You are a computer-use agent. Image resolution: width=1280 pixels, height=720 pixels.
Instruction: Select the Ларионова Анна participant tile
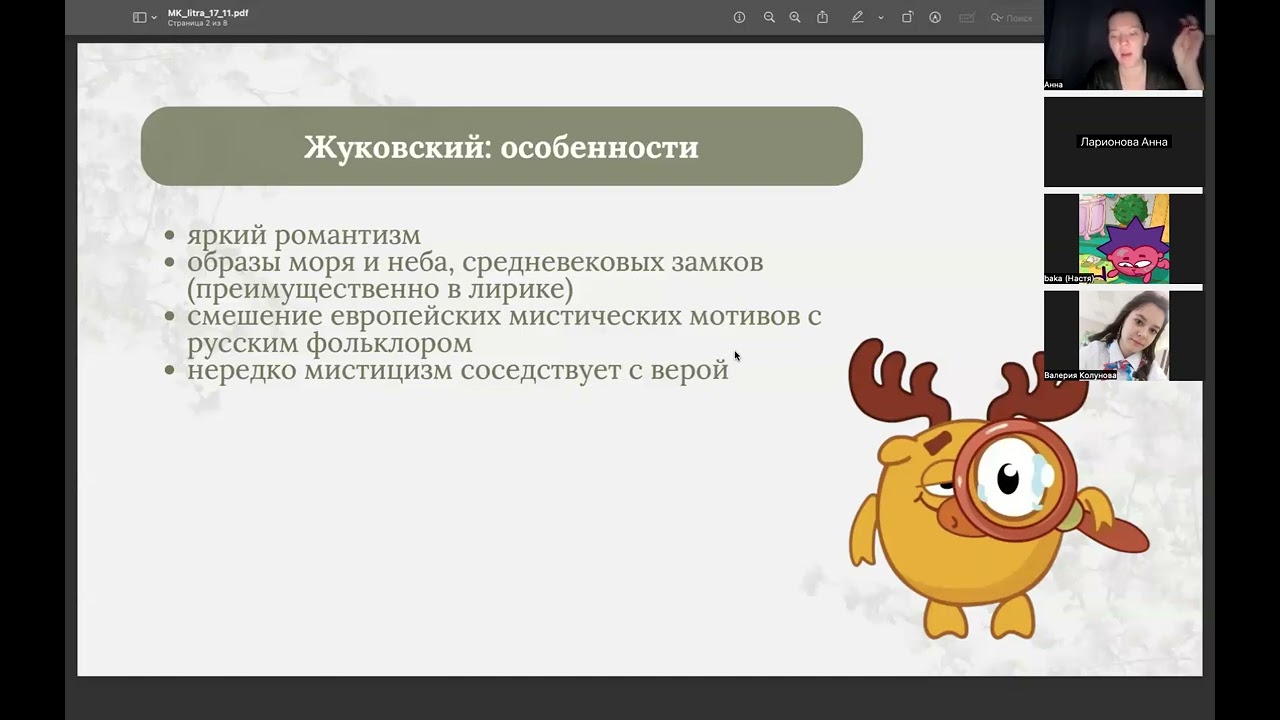(1123, 142)
